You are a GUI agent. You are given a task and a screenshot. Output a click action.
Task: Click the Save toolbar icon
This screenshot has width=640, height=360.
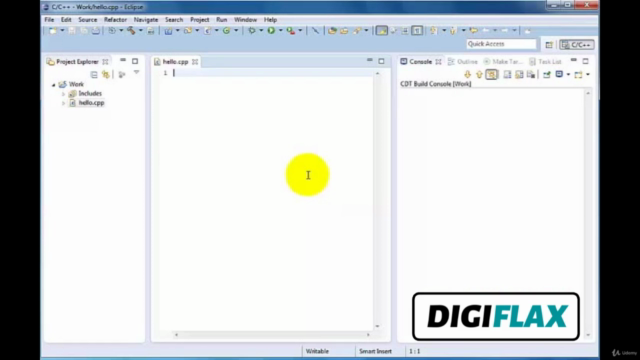tap(72, 31)
